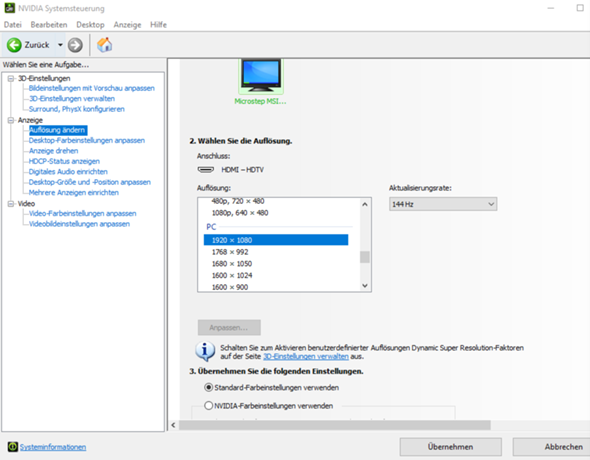The image size is (590, 460).
Task: Open Digitales Audio einrichten
Action: 68,172
